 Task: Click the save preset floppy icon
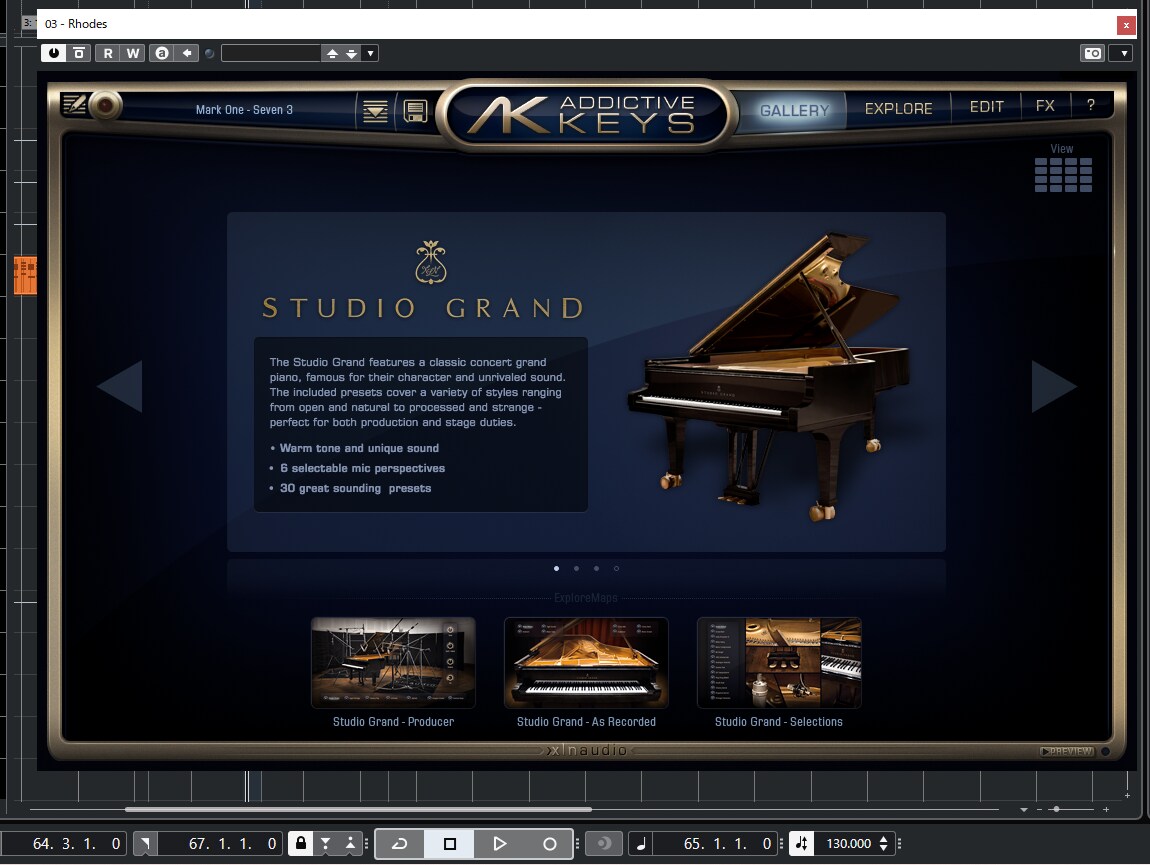tap(415, 112)
